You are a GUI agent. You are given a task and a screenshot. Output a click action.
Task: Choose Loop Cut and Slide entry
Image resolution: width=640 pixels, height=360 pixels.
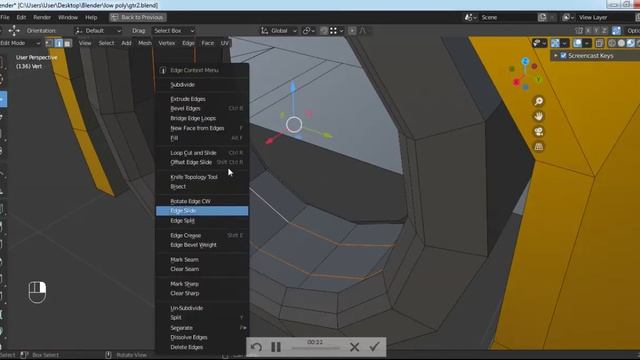point(202,152)
